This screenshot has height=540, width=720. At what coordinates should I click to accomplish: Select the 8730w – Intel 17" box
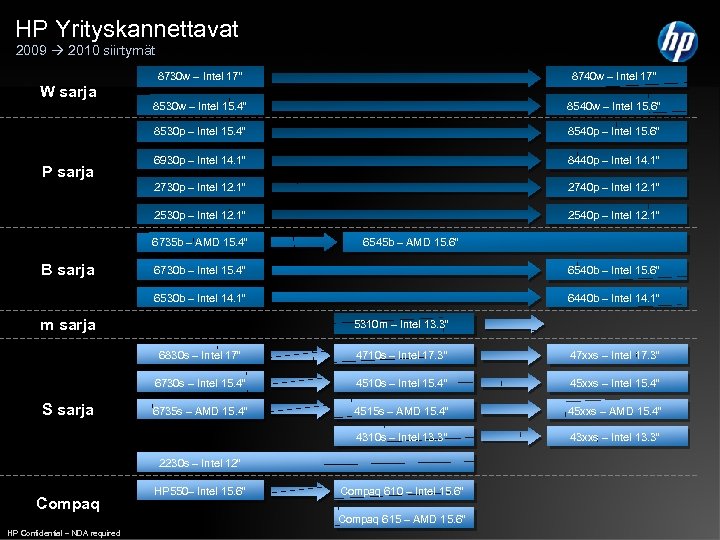pyautogui.click(x=200, y=76)
